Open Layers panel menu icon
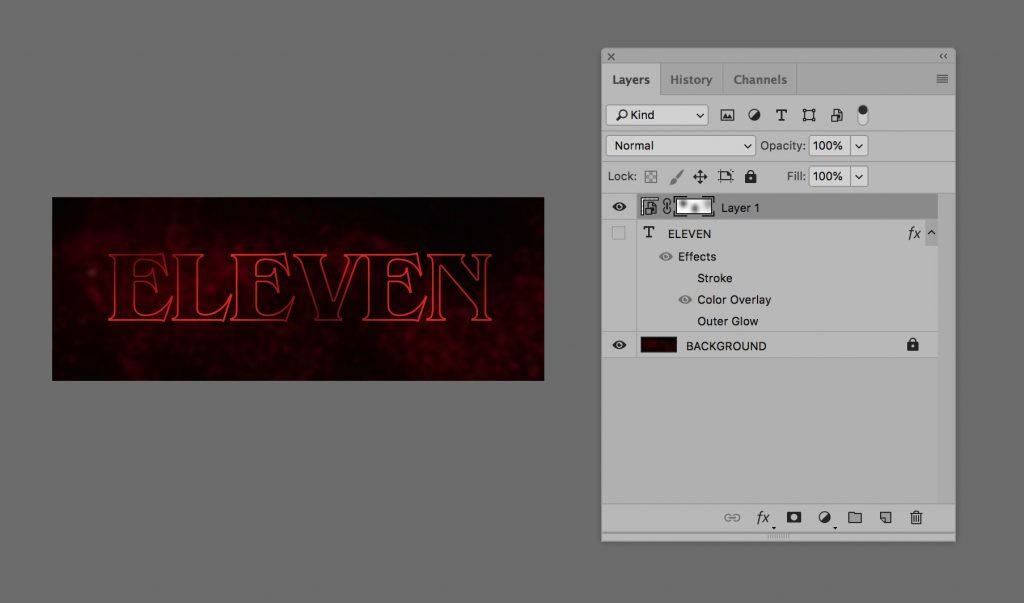The height and width of the screenshot is (603, 1024). click(x=942, y=79)
